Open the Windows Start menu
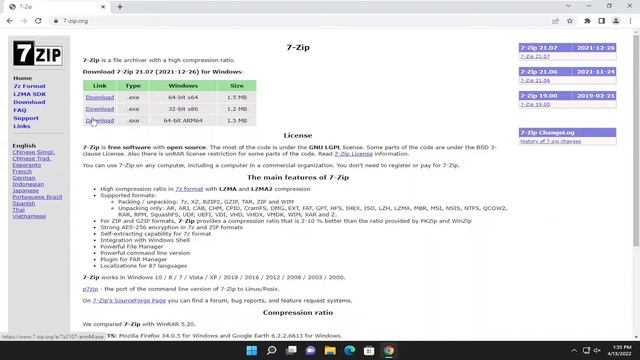 tap(252, 351)
